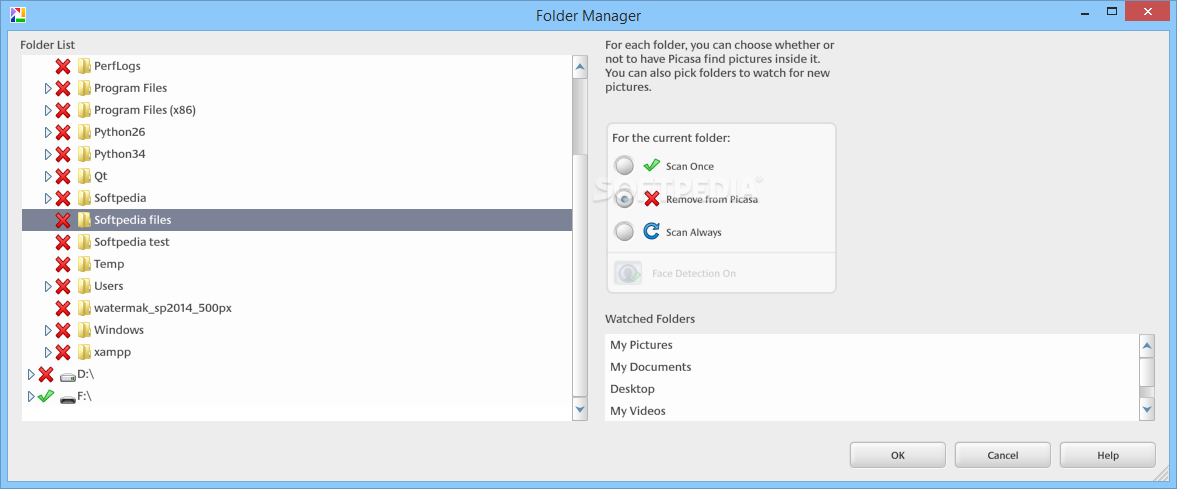The height and width of the screenshot is (489, 1177).
Task: Click the red X icon next to Program Files
Action: (x=63, y=88)
